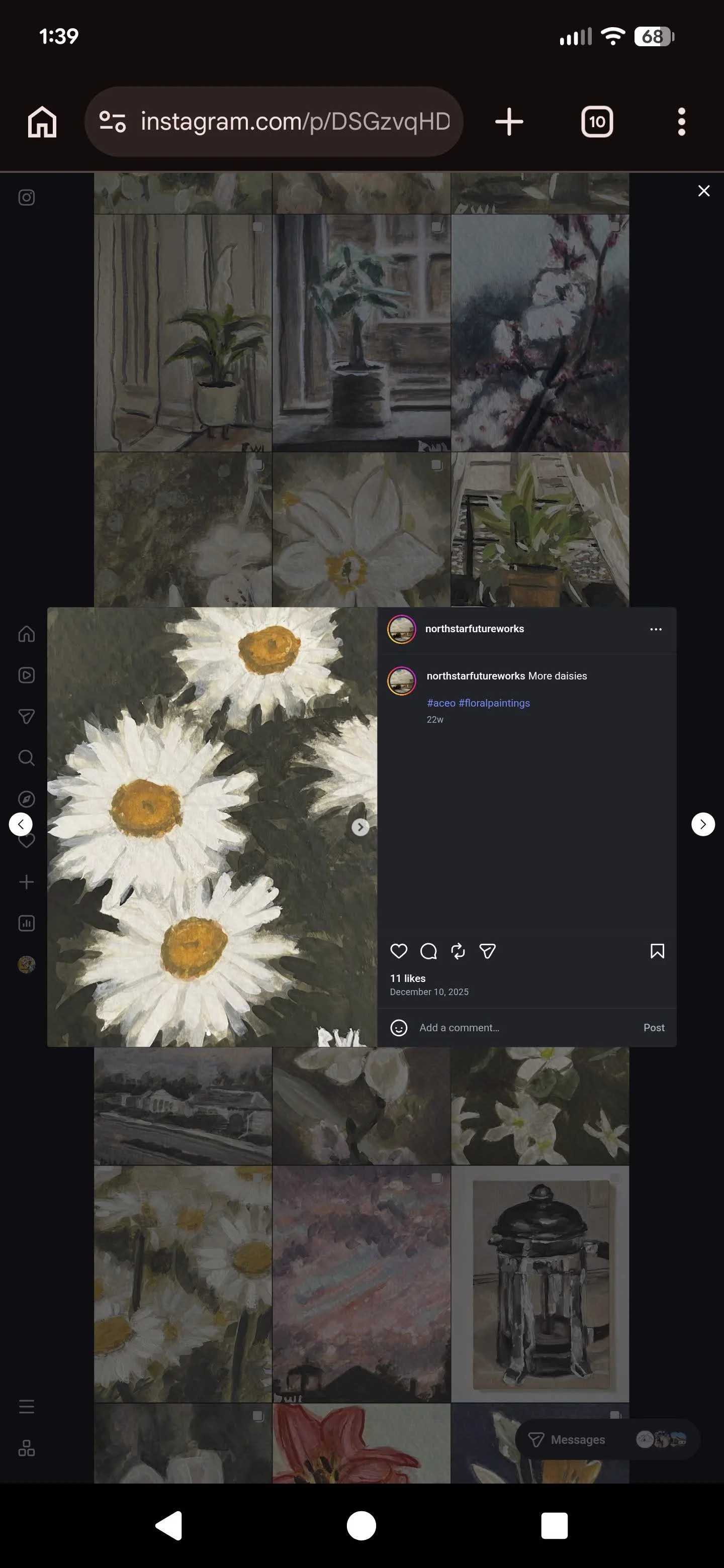Create a new post with the plus icon
The height and width of the screenshot is (1568, 724).
click(27, 882)
